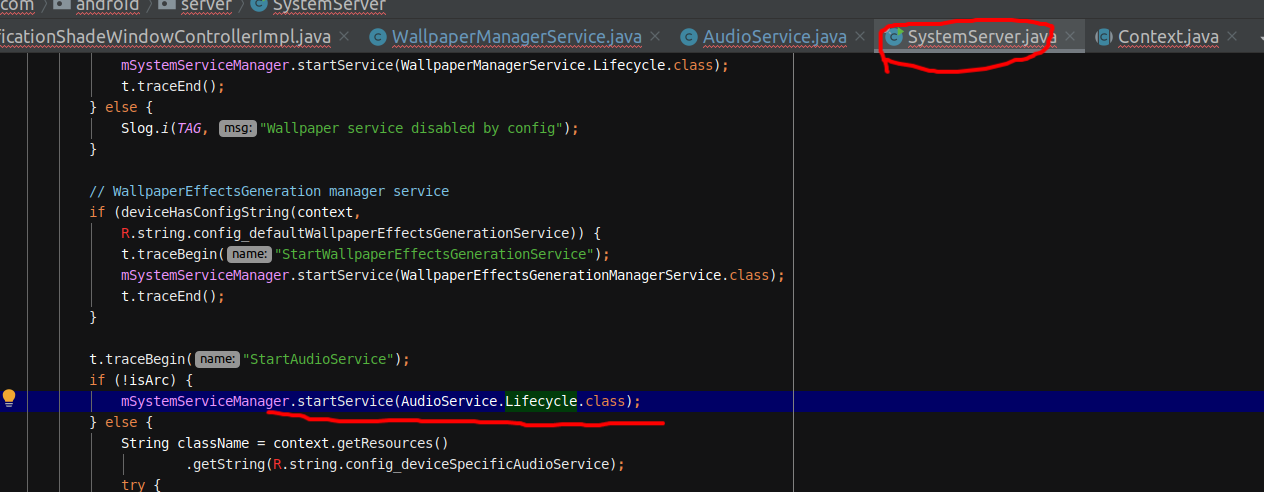Click 'name:' hint before StartWallpaperEffectsGenerationService string
Viewport: 1264px width, 492px height.
pos(249,254)
